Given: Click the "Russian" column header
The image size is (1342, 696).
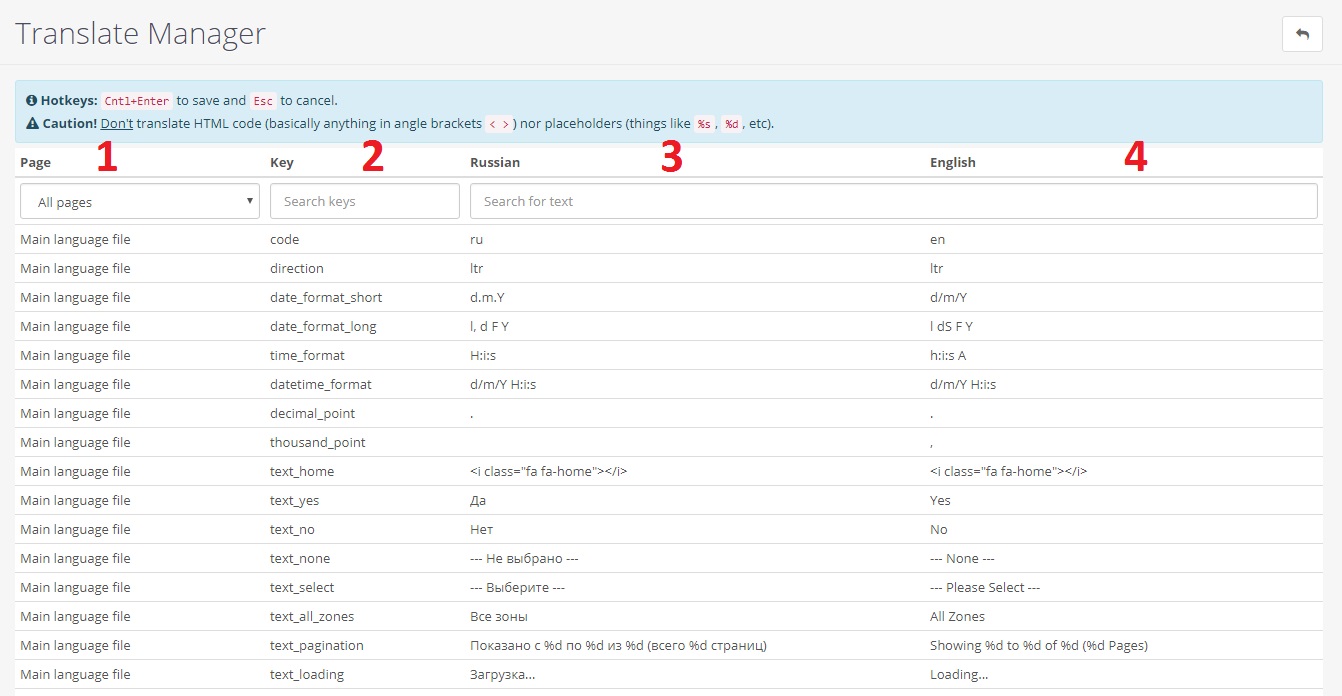Looking at the screenshot, I should (495, 163).
